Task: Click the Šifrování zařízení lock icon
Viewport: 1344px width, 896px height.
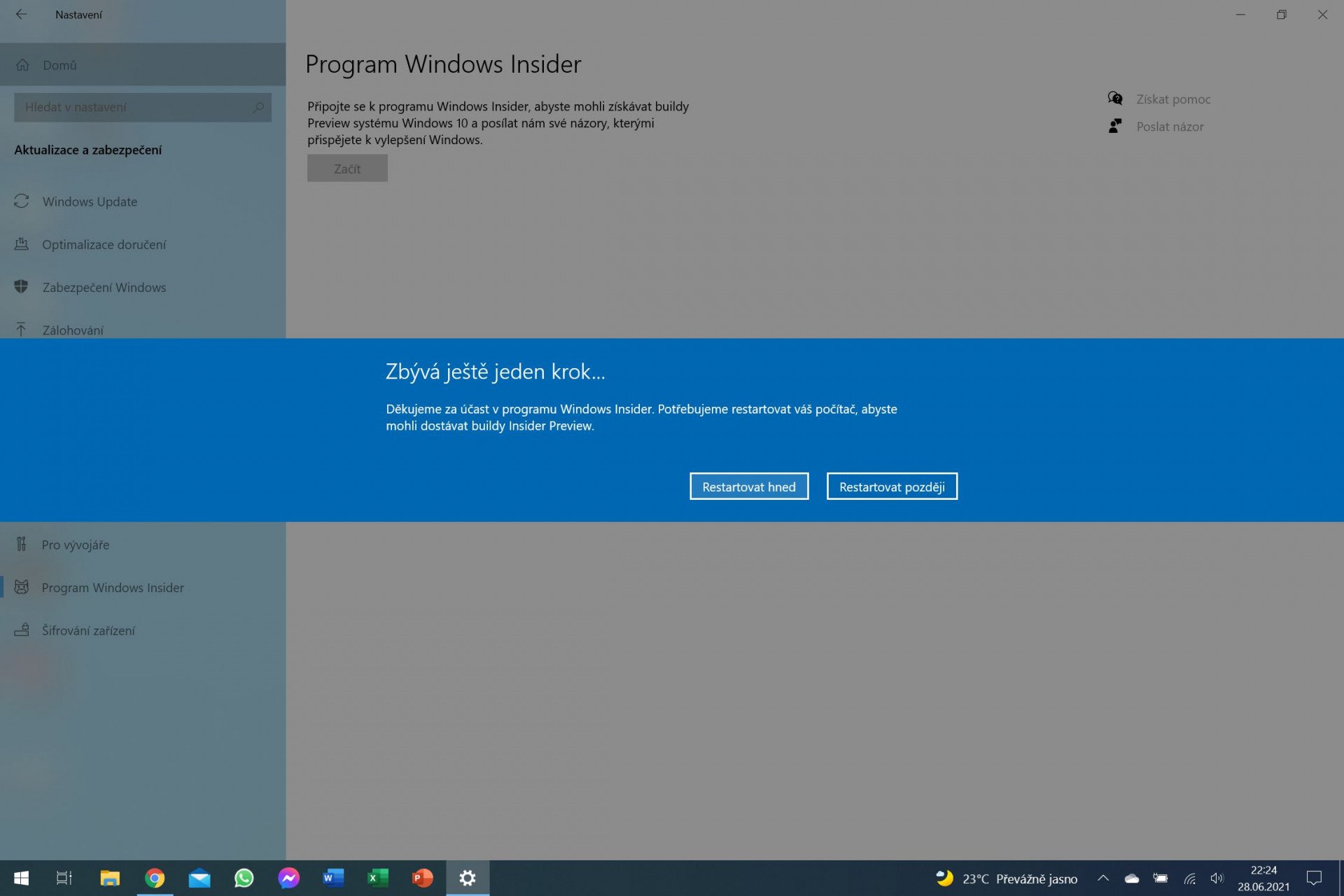Action: click(x=22, y=629)
